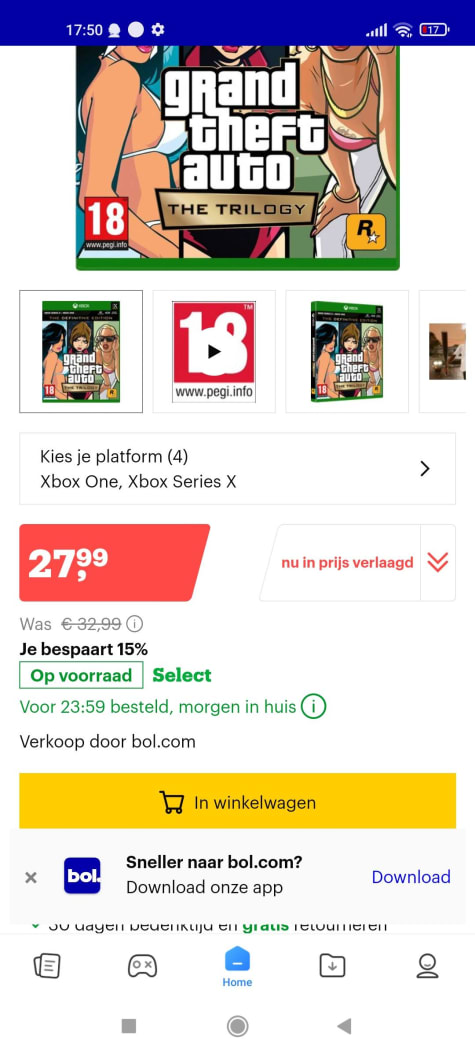Tap the Select membership label
Image resolution: width=475 pixels, height=1056 pixels.
click(182, 675)
